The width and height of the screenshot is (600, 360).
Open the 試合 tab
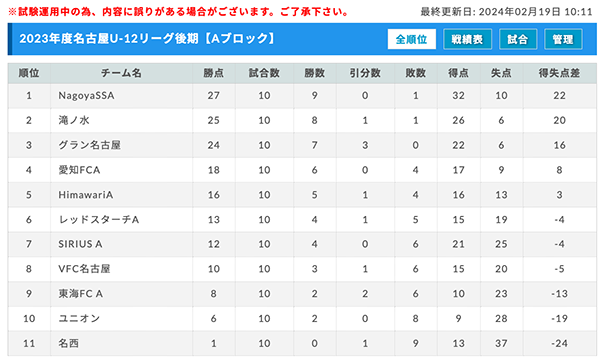(518, 39)
